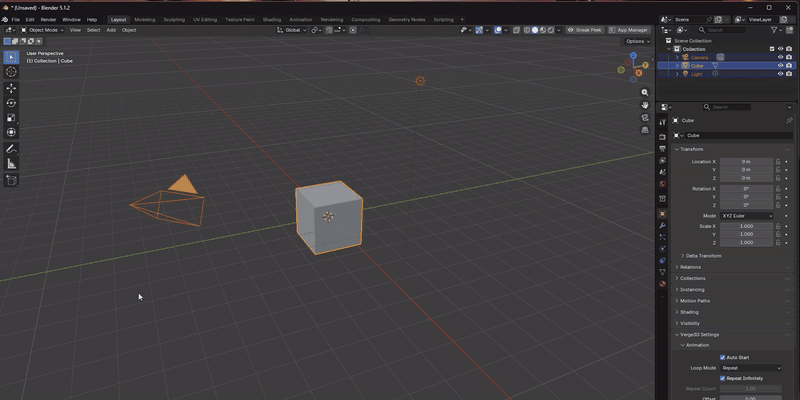Viewport: 800px width, 400px height.
Task: Switch to the Geometry Nodes workspace tab
Action: [x=407, y=19]
